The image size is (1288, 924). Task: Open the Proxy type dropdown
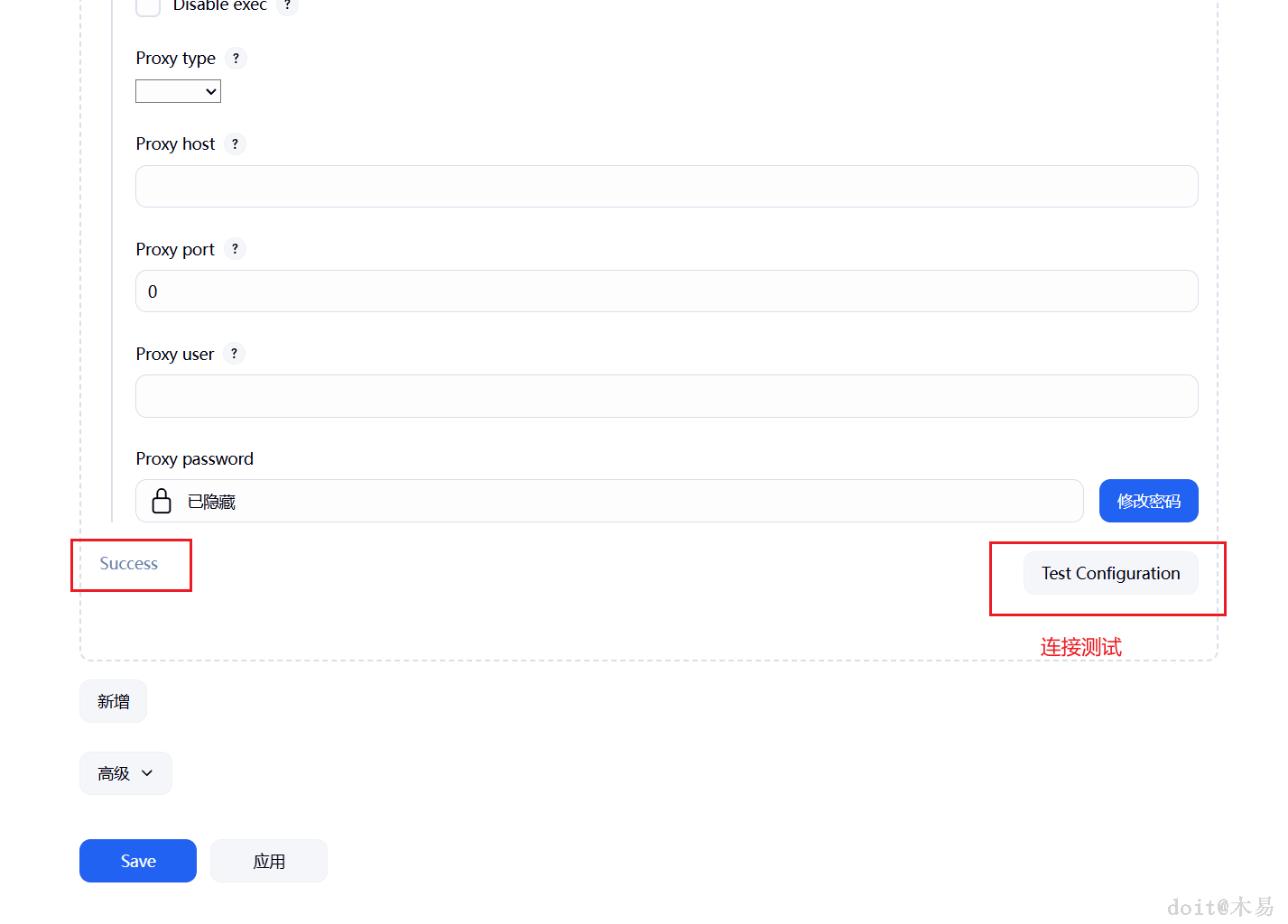coord(178,91)
